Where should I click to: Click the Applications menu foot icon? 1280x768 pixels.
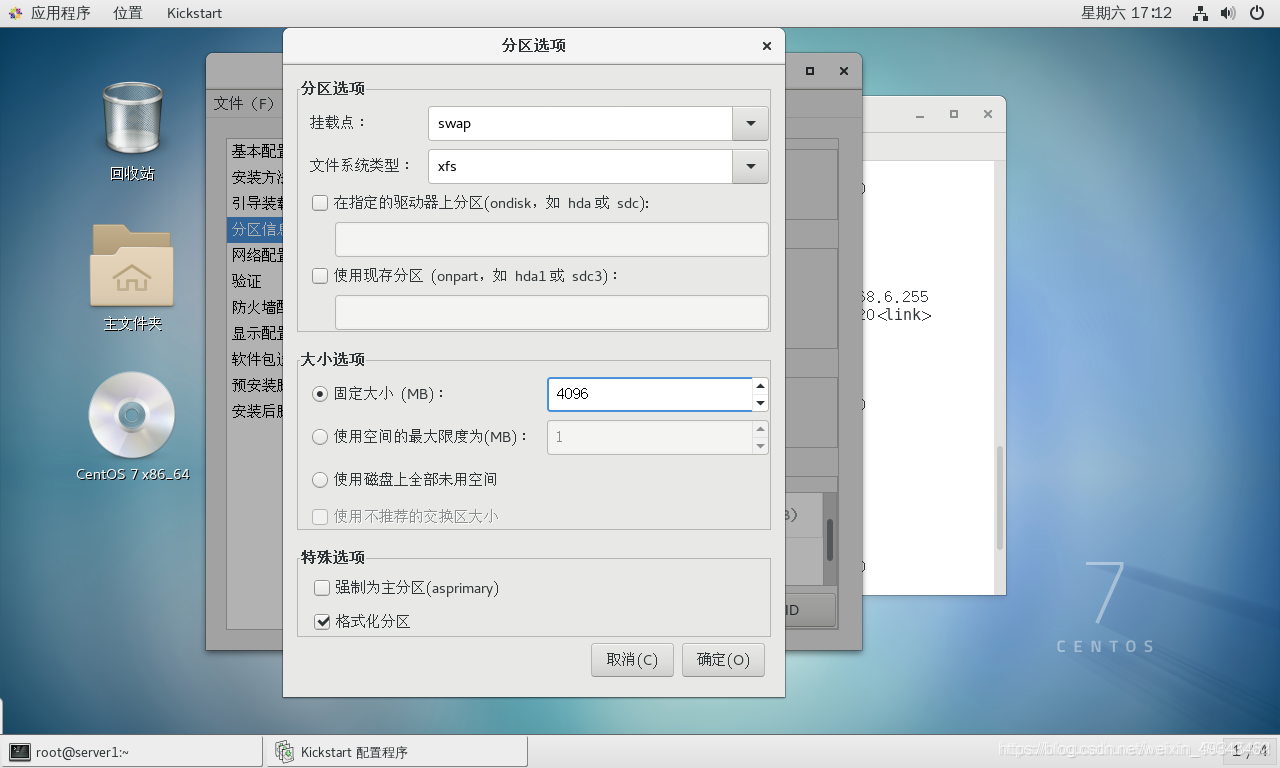tap(15, 13)
